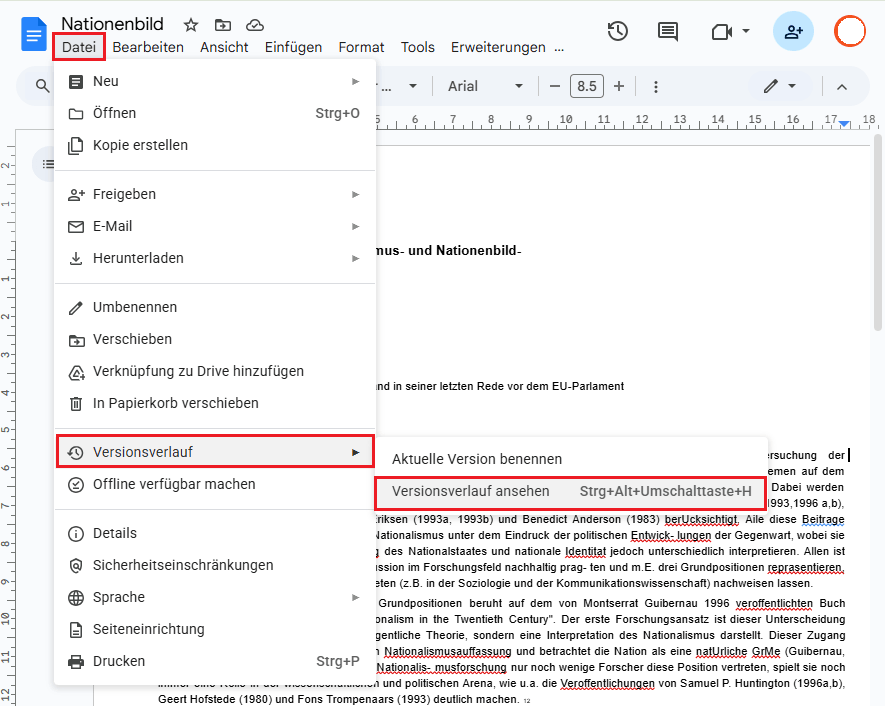This screenshot has height=706, width=885.
Task: Select Versionsverlauf ansehen
Action: [571, 492]
